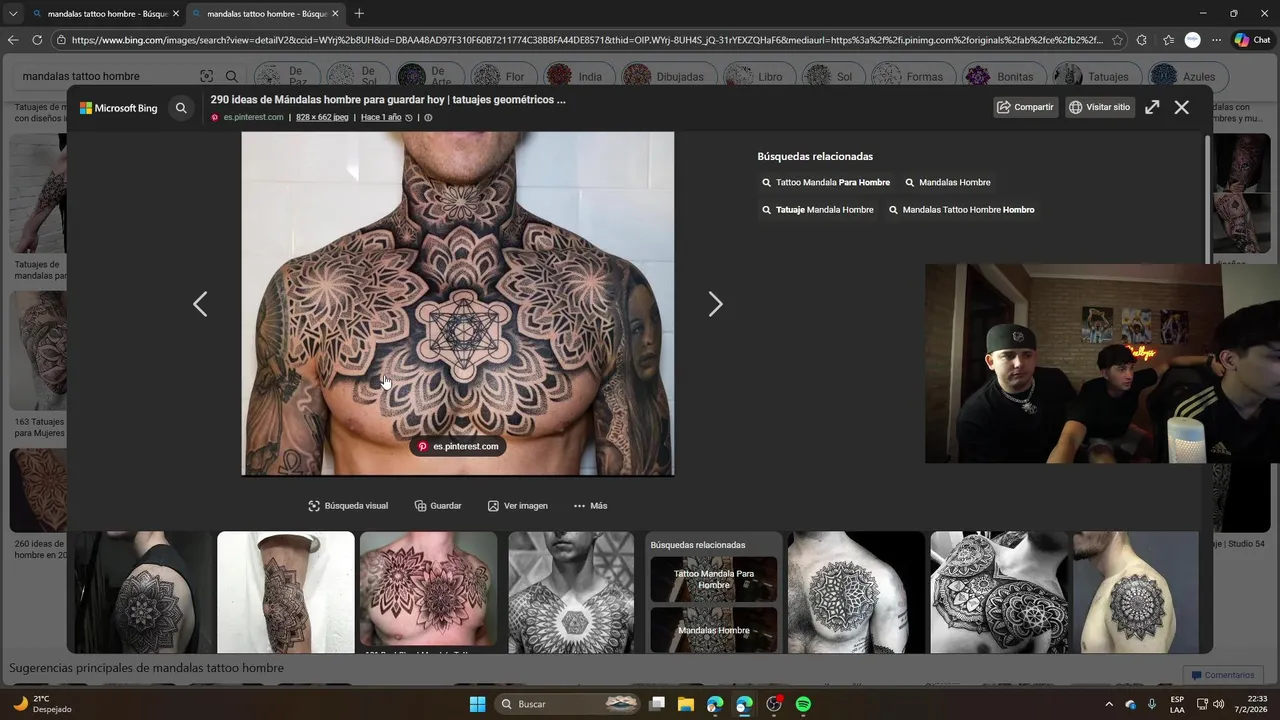
Task: Click the Dibujadas filter chip
Action: (668, 76)
